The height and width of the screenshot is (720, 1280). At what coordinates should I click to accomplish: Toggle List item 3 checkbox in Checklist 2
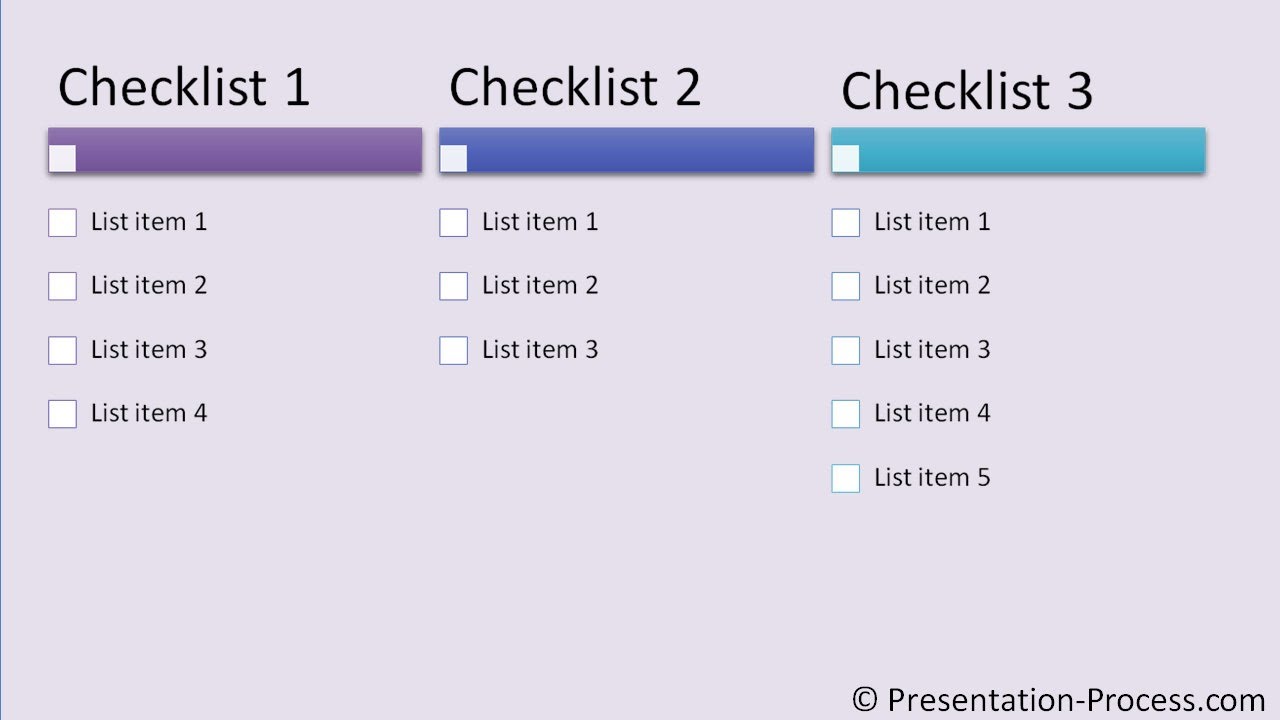pyautogui.click(x=453, y=351)
